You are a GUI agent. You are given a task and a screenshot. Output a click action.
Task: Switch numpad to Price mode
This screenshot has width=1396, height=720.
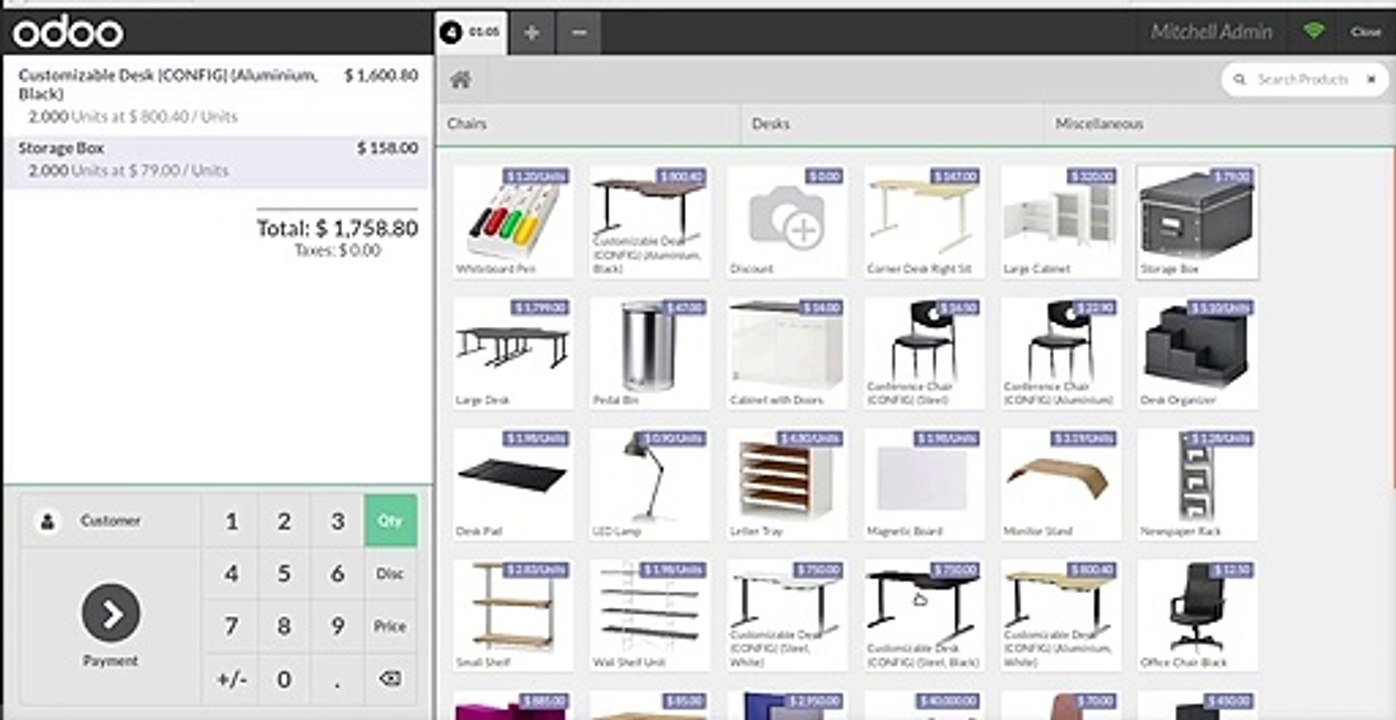pos(390,627)
